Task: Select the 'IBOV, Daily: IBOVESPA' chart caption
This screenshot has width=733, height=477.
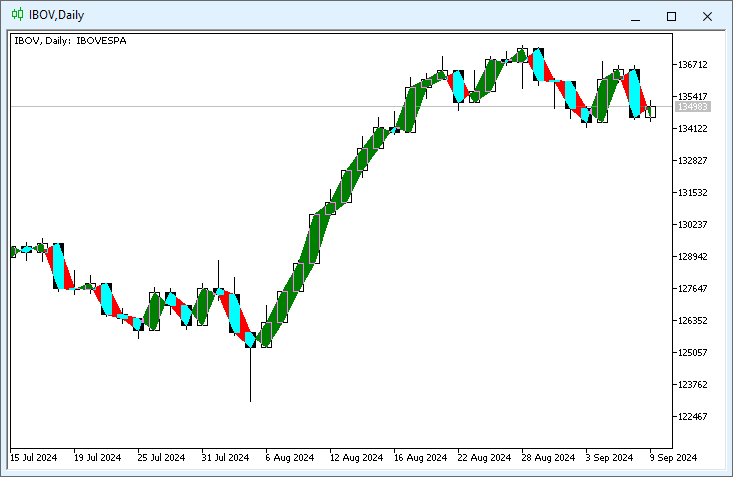Action: [x=70, y=41]
